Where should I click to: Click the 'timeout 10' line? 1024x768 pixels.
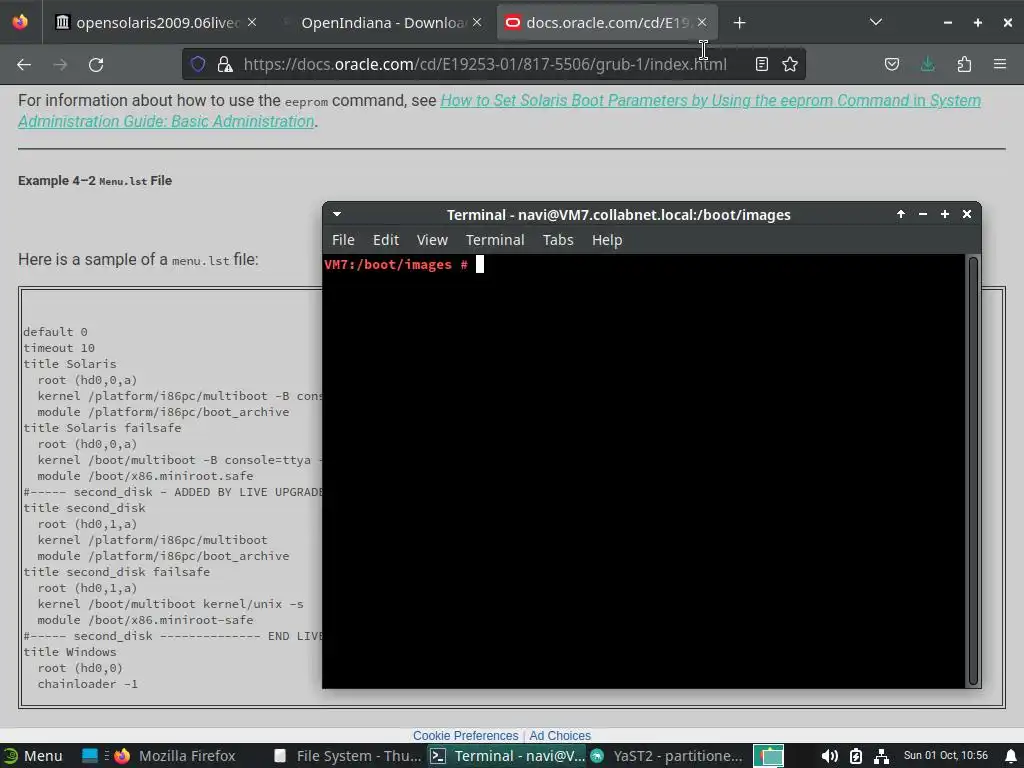59,347
